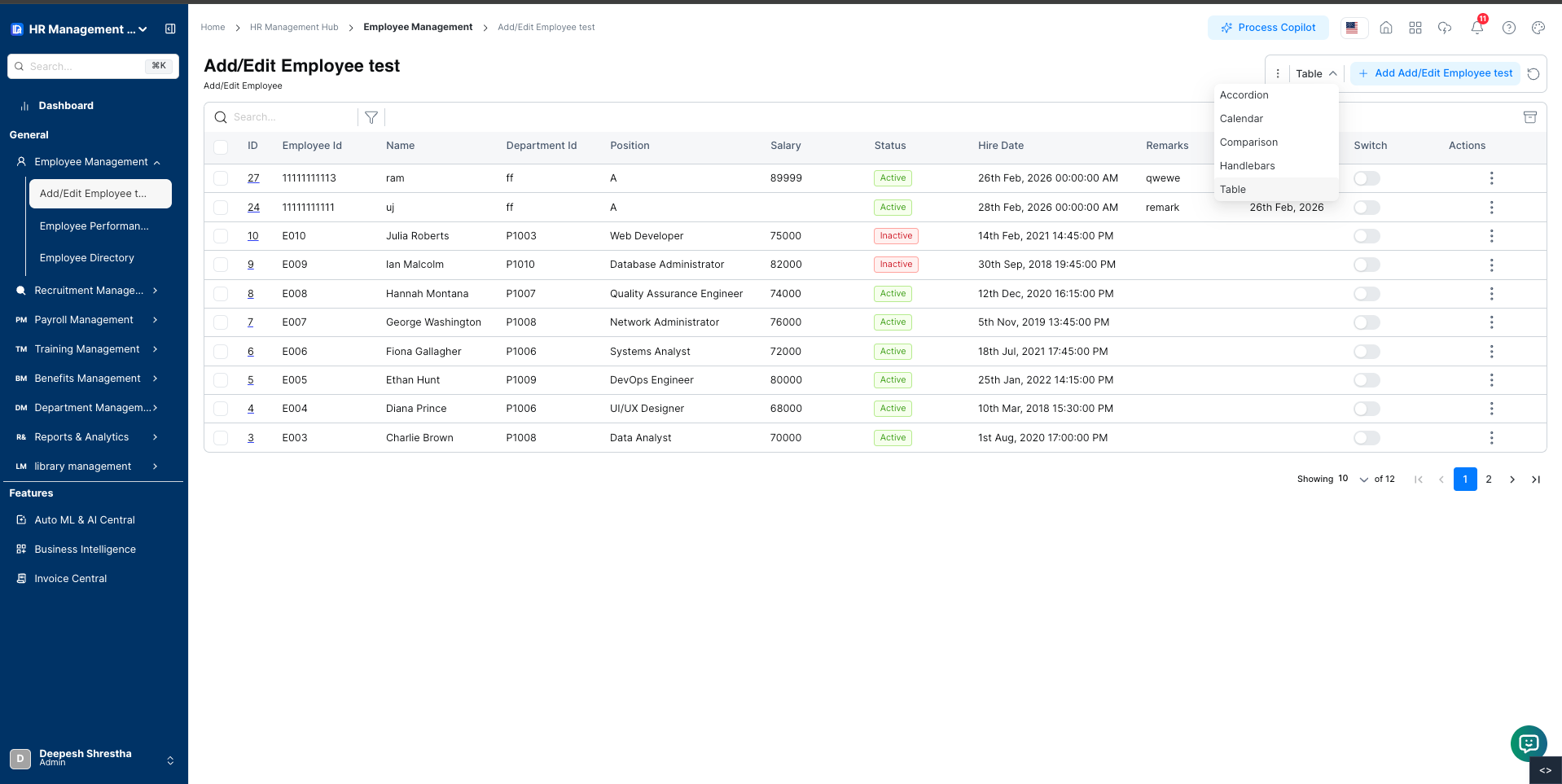Image resolution: width=1562 pixels, height=784 pixels.
Task: Go to page 2 of the table
Action: 1489,479
